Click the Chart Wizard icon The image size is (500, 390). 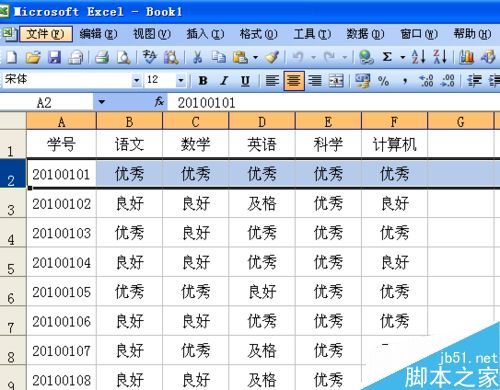[466, 57]
